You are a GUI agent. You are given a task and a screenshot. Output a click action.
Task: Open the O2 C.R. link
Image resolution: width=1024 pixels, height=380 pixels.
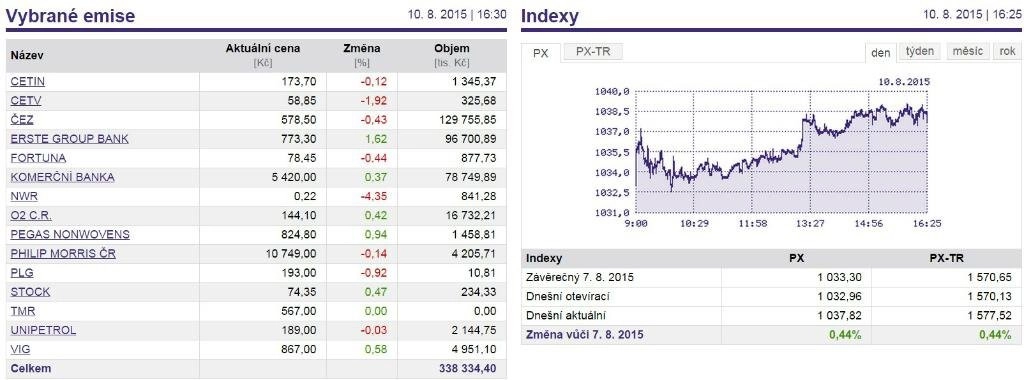[31, 215]
